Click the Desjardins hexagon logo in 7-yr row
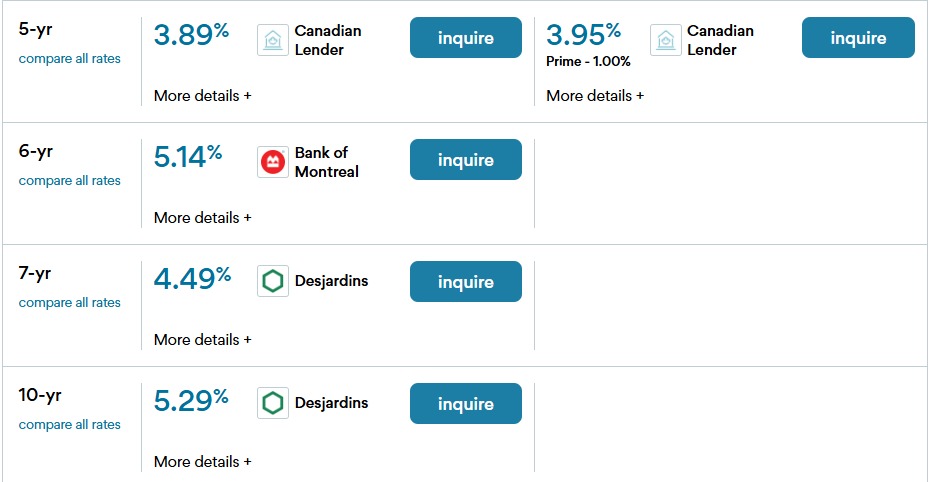Screen dimensions: 929x482 coord(273,281)
